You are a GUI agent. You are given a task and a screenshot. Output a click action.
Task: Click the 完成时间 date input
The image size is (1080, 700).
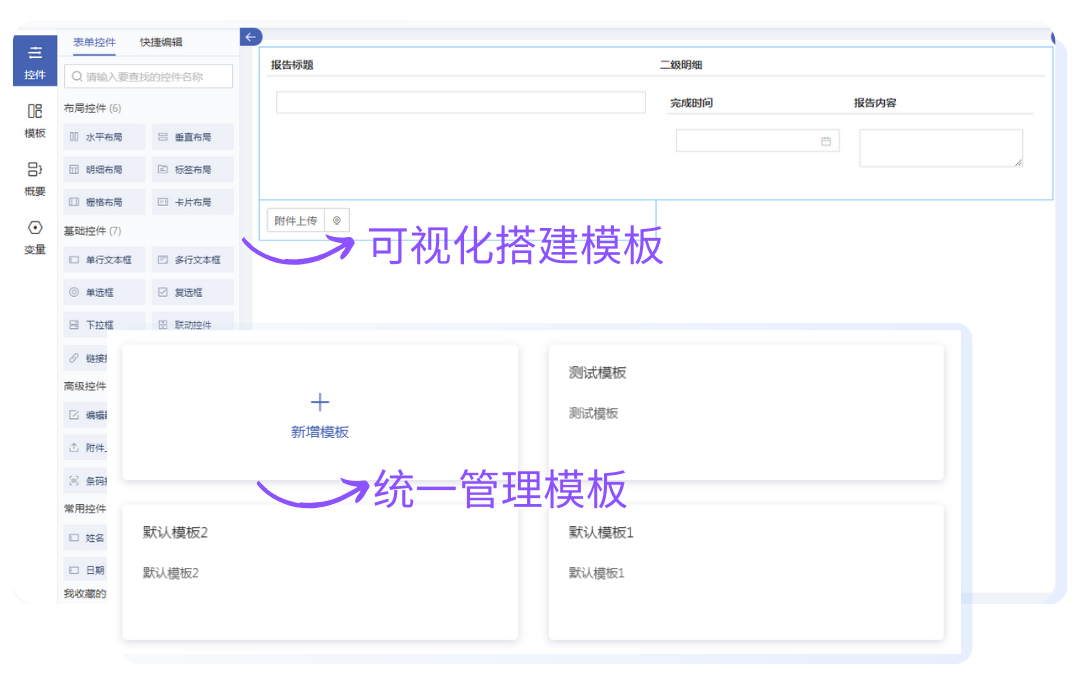[x=758, y=141]
